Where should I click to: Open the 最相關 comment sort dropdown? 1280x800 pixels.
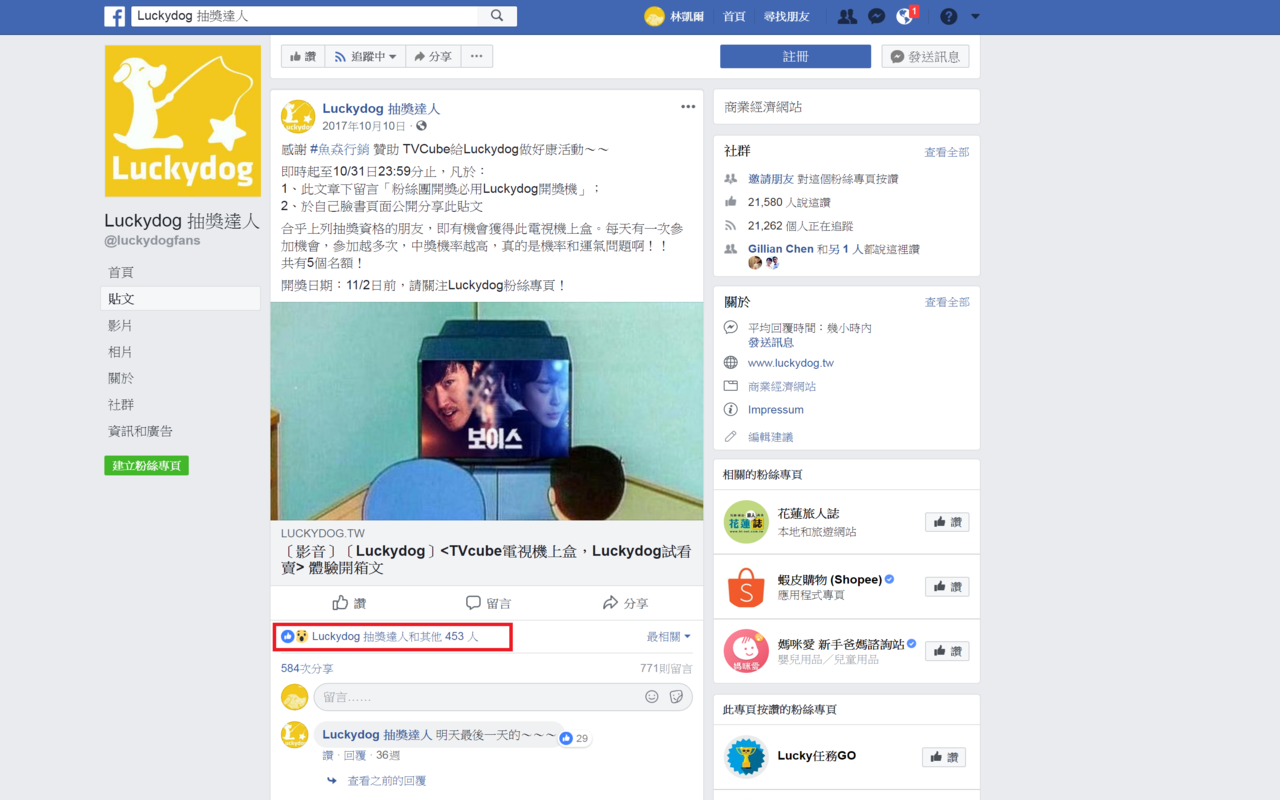point(669,636)
